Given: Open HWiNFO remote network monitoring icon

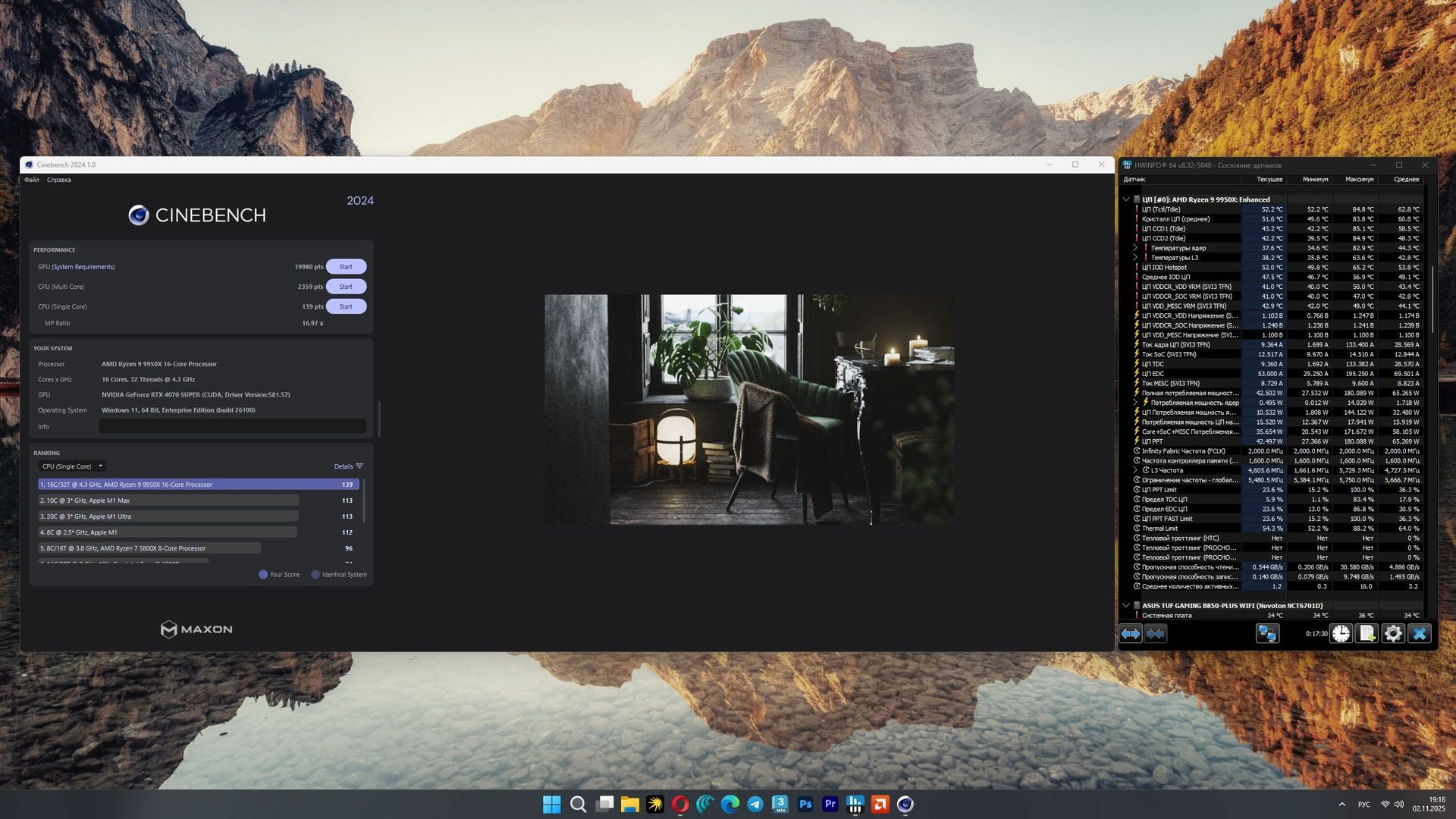Looking at the screenshot, I should (1267, 633).
